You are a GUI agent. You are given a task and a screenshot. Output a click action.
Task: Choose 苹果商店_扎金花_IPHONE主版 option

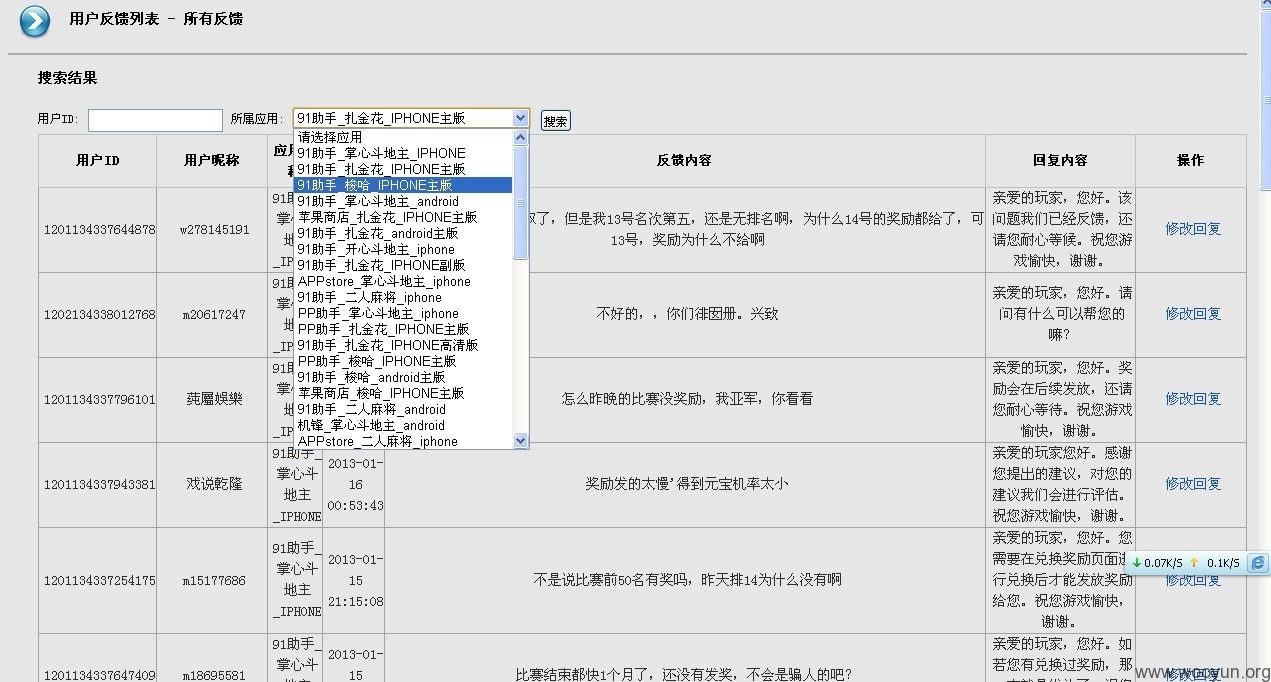click(x=403, y=217)
